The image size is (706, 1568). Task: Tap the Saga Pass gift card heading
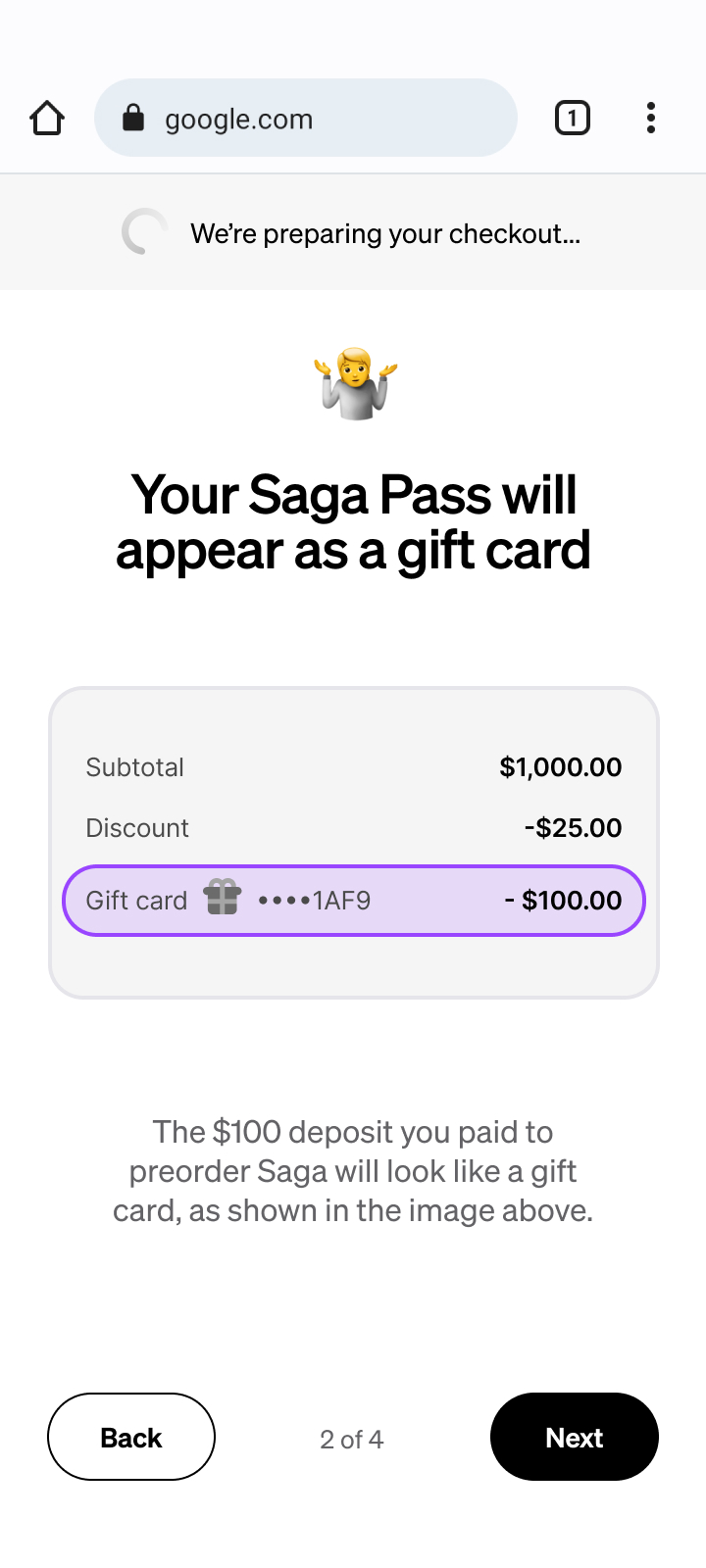tap(354, 522)
